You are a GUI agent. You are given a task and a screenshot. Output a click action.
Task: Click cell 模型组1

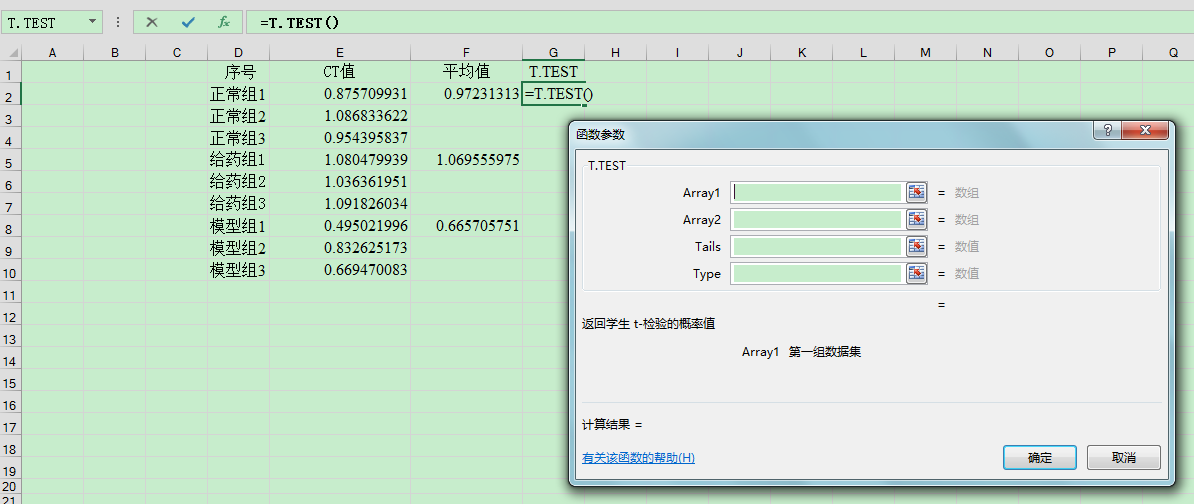pos(238,226)
